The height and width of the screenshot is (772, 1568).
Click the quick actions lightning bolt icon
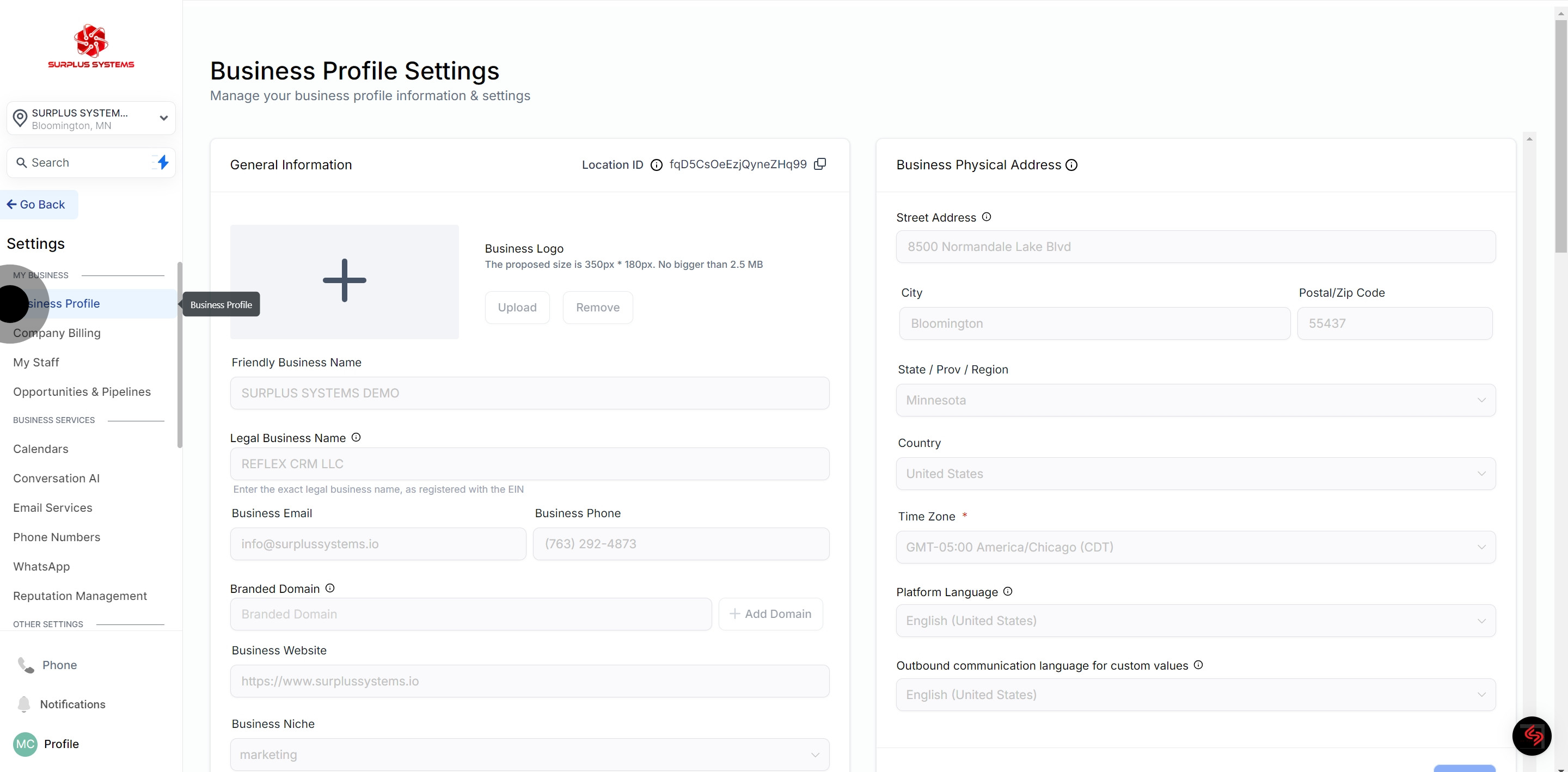163,162
